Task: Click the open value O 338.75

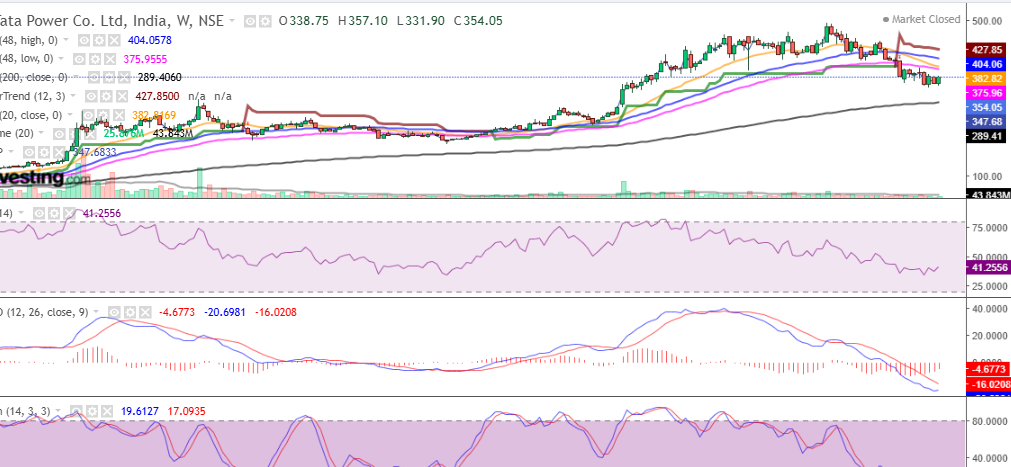Action: point(303,21)
